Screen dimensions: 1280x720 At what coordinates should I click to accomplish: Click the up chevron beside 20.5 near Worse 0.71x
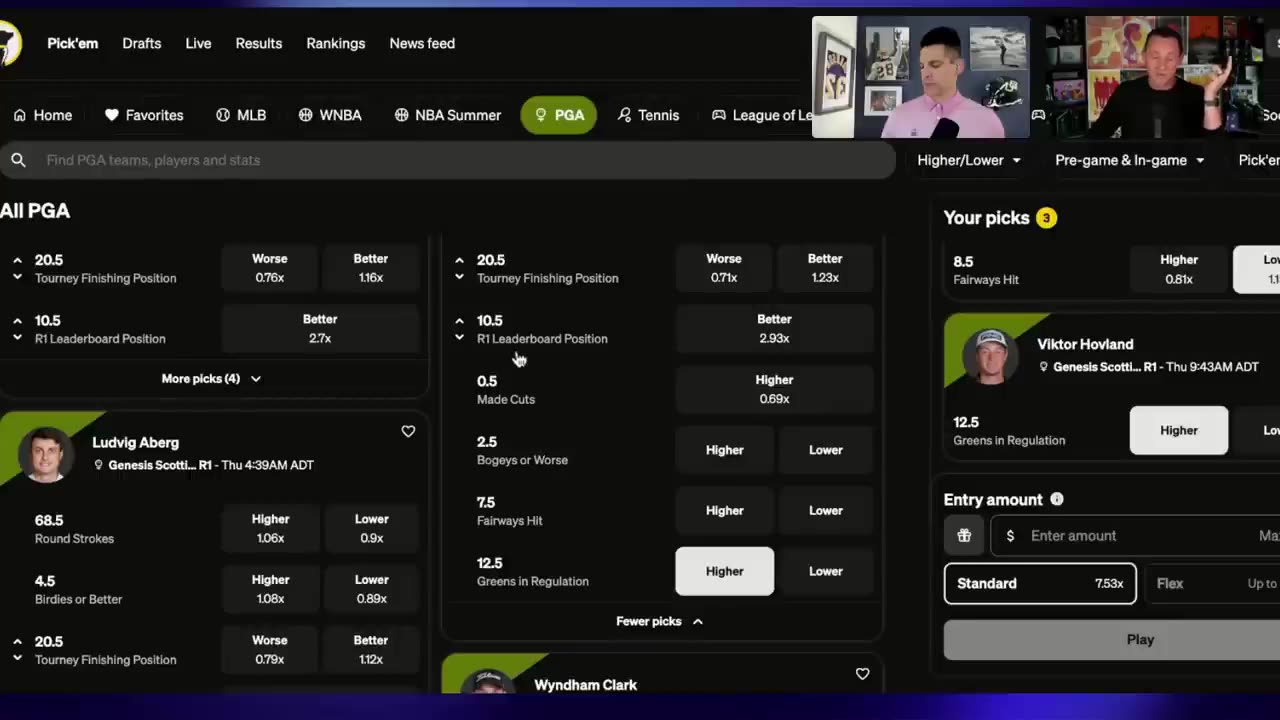pyautogui.click(x=459, y=260)
